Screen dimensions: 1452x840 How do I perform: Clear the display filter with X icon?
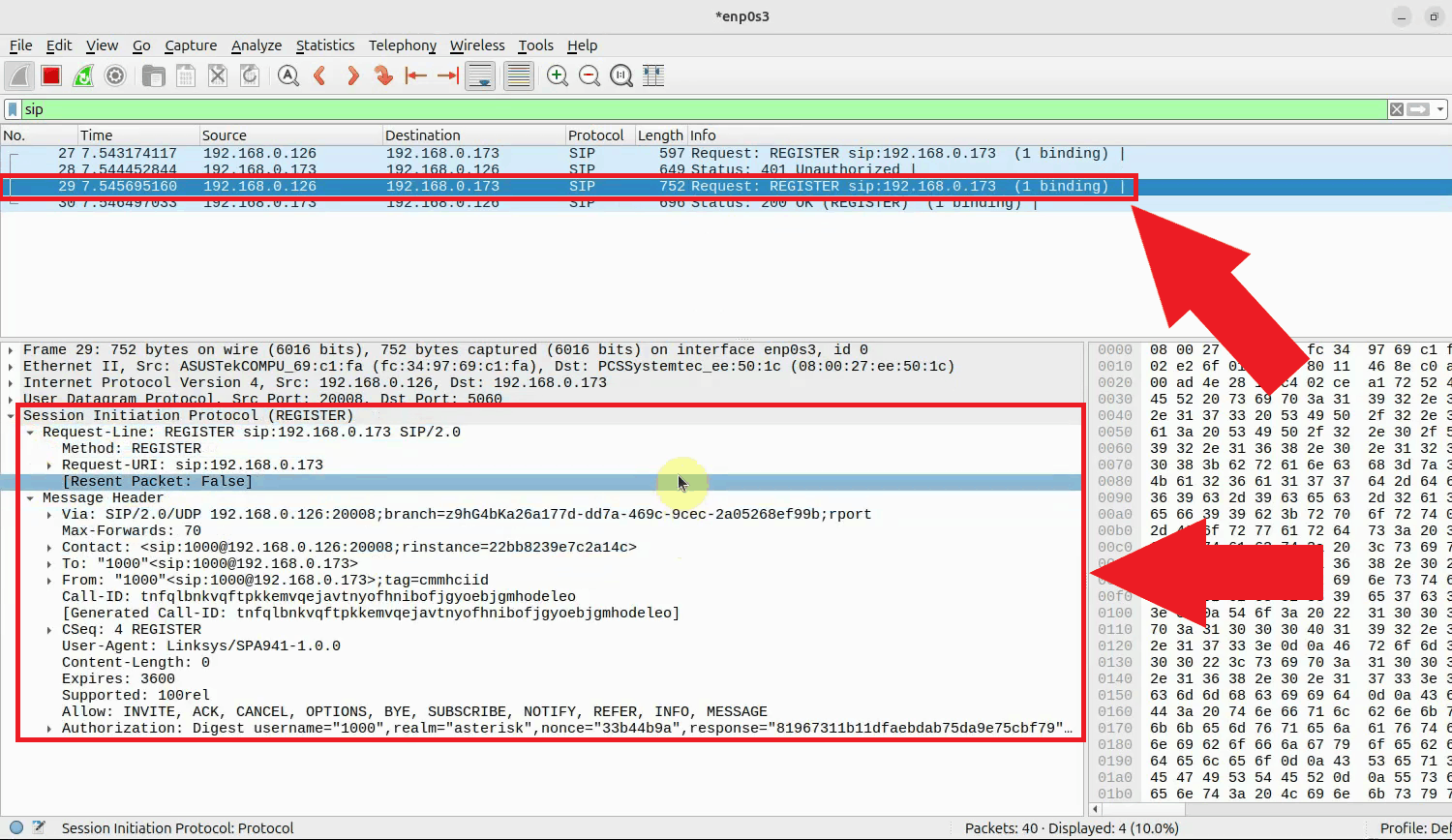click(x=1397, y=109)
